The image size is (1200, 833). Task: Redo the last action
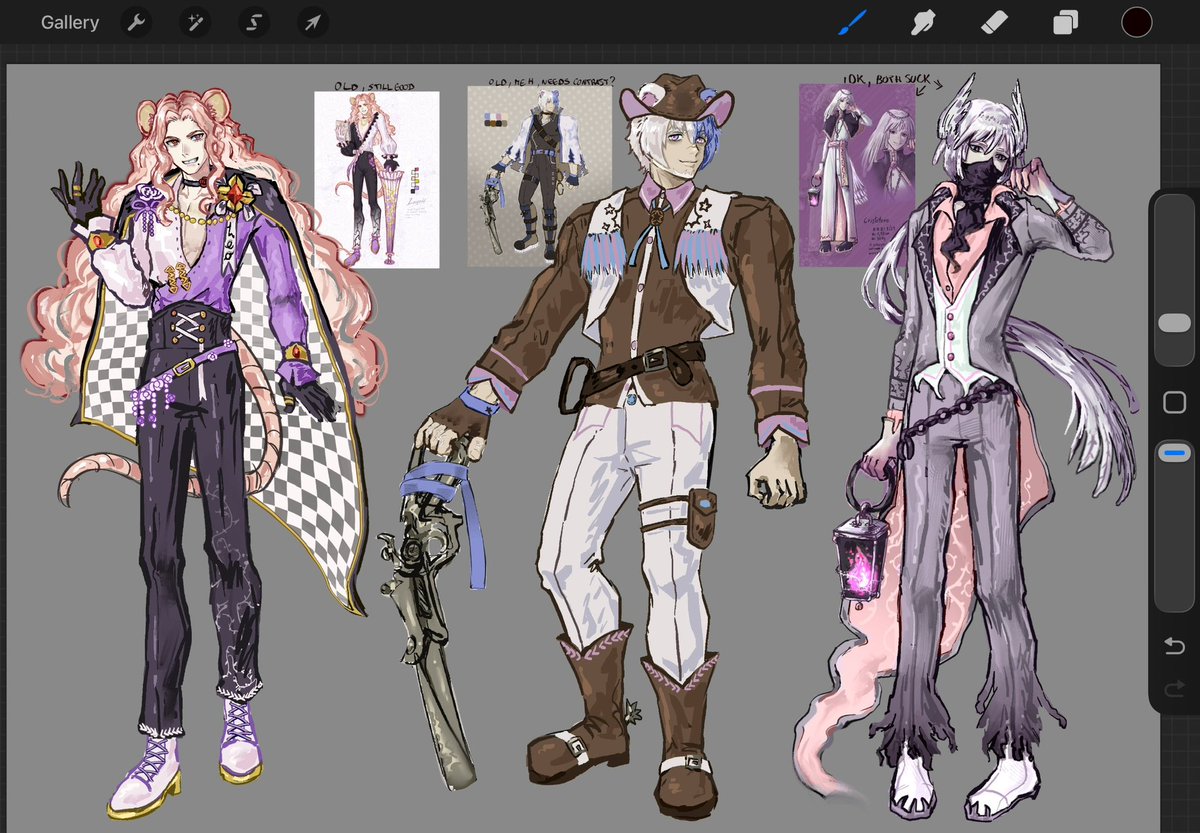click(1174, 688)
